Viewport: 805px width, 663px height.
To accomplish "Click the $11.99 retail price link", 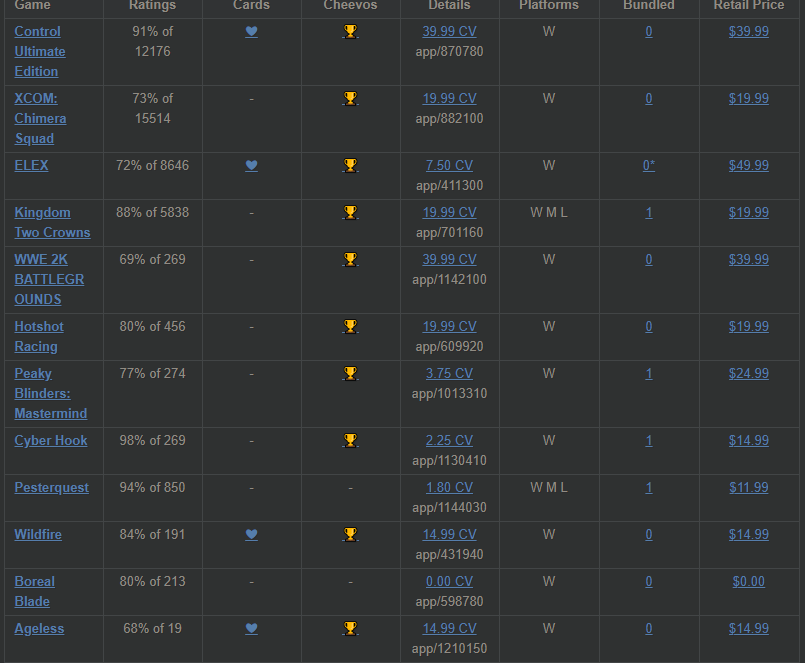I will [x=749, y=487].
